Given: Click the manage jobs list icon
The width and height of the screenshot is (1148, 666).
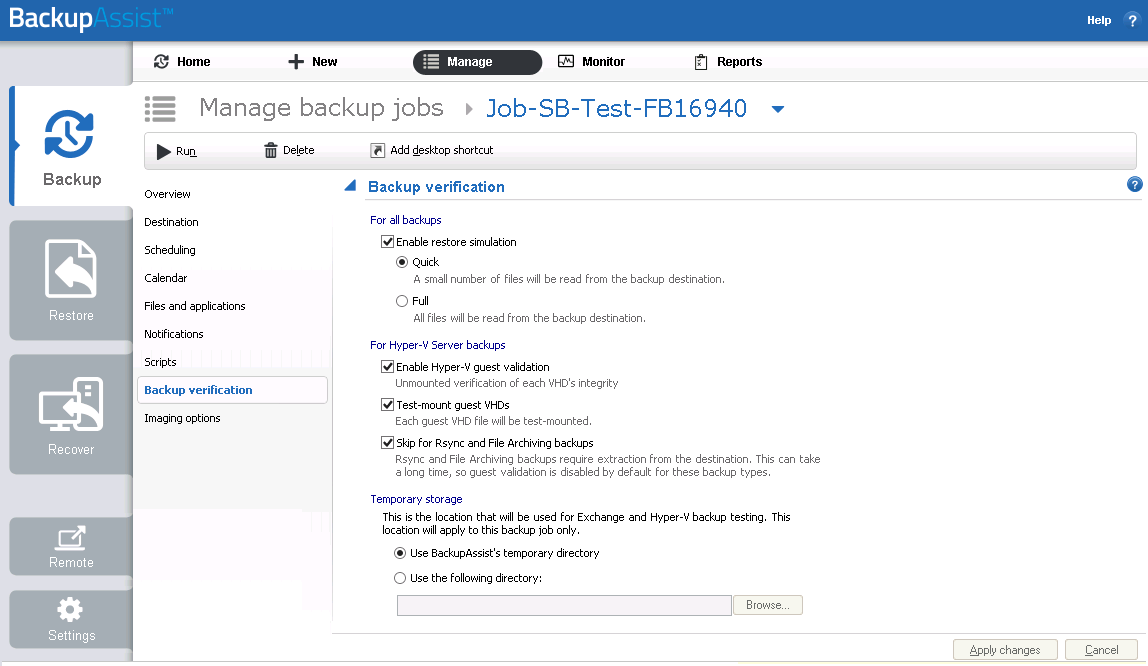Looking at the screenshot, I should 160,109.
